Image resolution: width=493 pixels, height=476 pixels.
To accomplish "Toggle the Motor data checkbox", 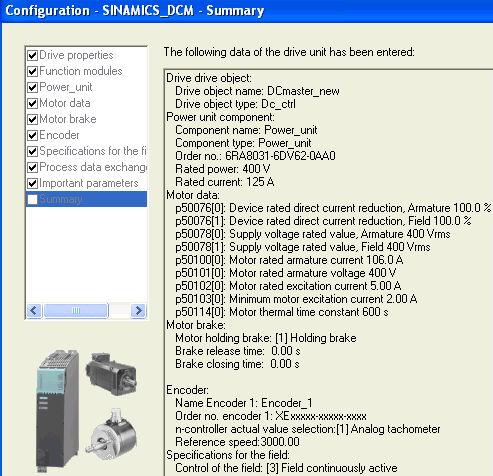I will coord(32,103).
